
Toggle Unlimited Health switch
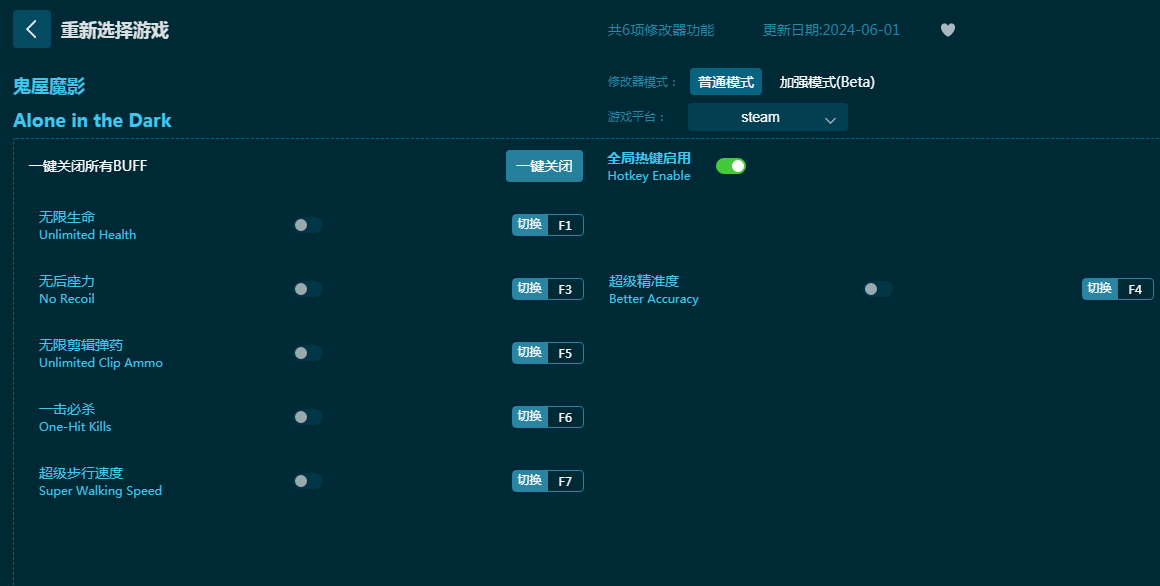(x=308, y=225)
